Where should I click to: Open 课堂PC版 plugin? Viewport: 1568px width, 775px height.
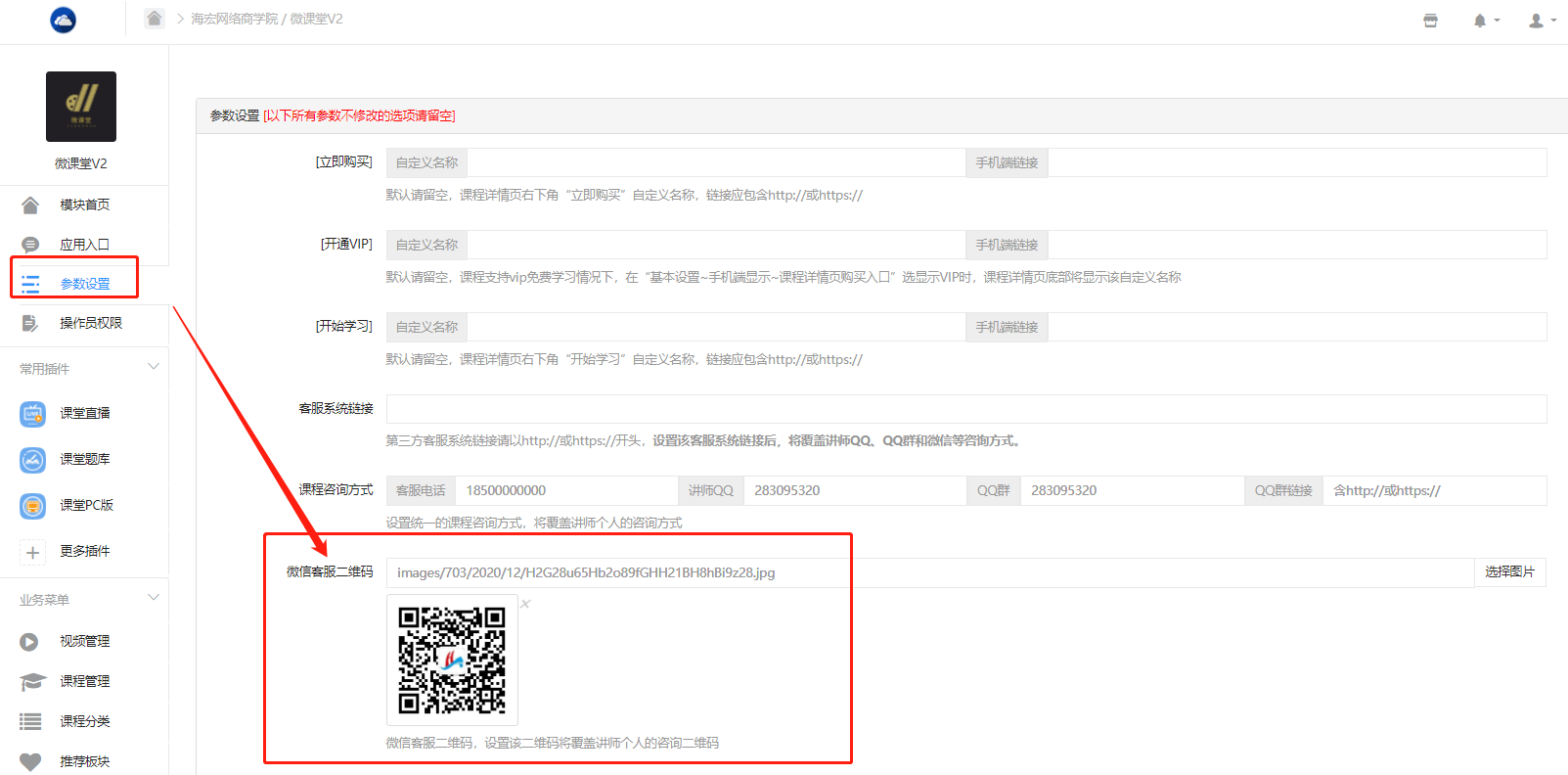[x=87, y=505]
